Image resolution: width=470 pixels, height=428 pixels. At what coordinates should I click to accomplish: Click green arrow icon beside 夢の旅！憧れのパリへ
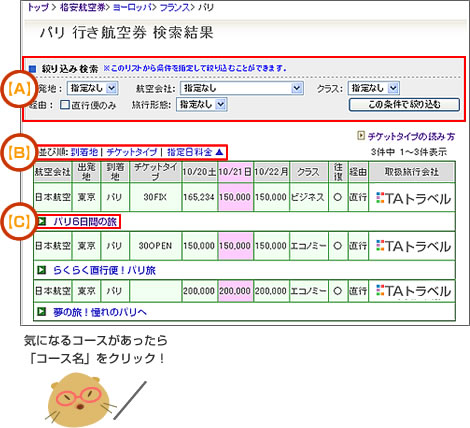coord(41,312)
